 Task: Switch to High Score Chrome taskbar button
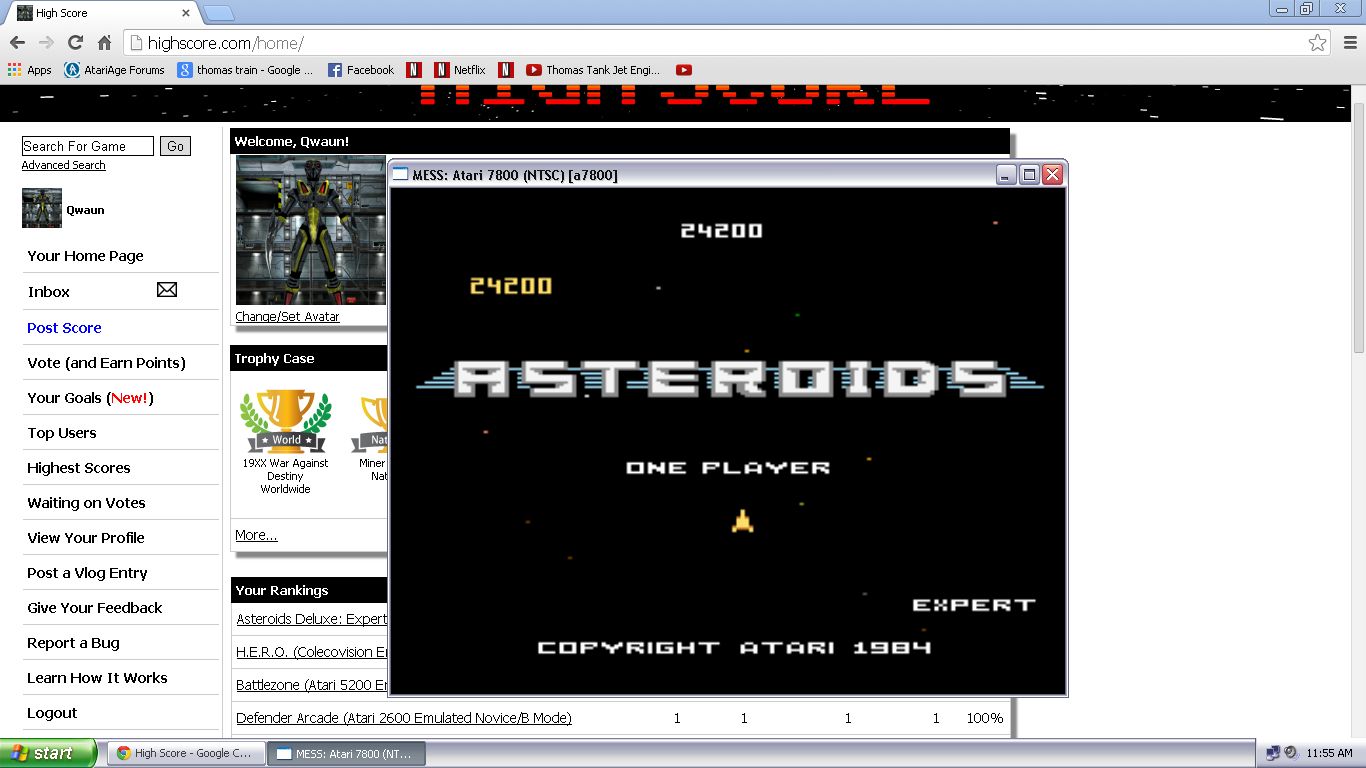click(186, 753)
